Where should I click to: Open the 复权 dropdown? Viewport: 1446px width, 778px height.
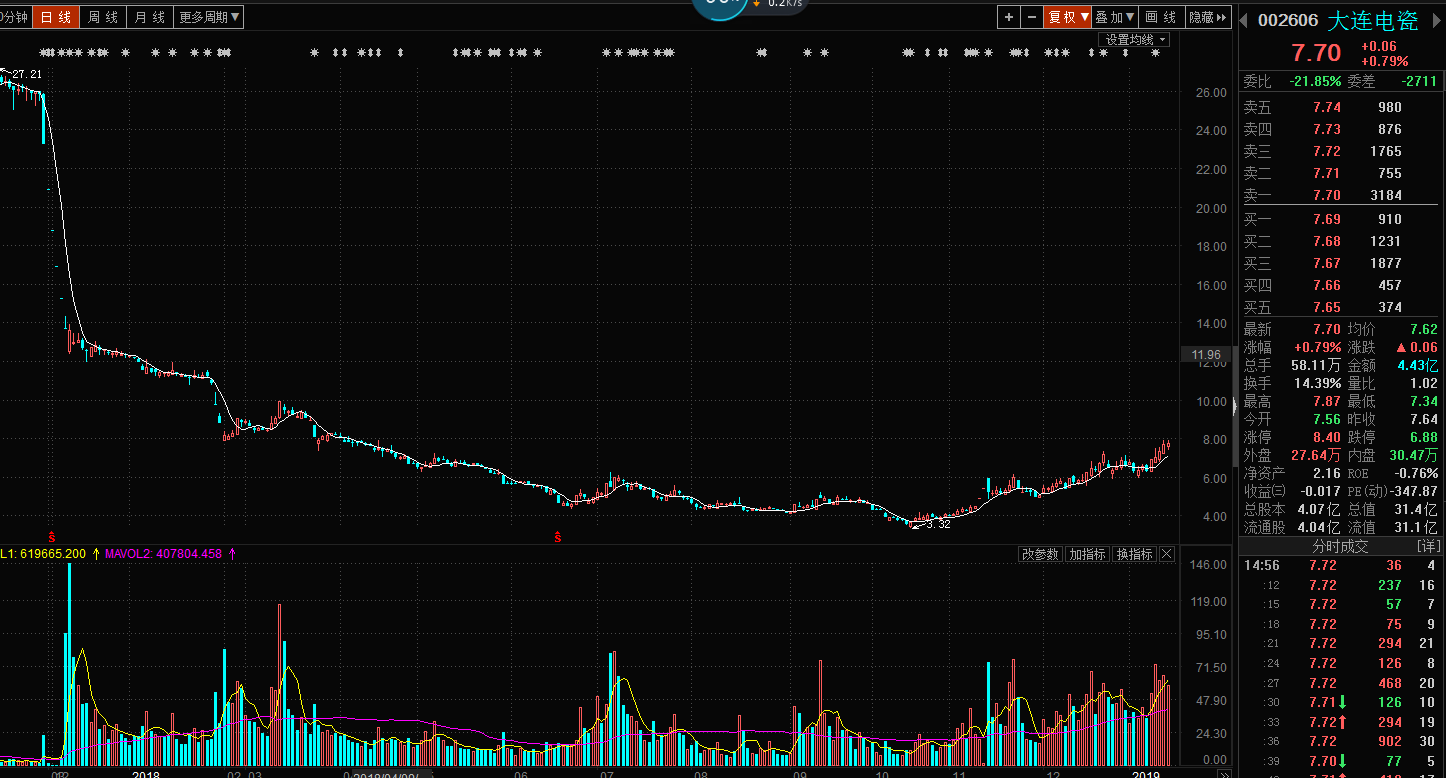tap(1068, 17)
